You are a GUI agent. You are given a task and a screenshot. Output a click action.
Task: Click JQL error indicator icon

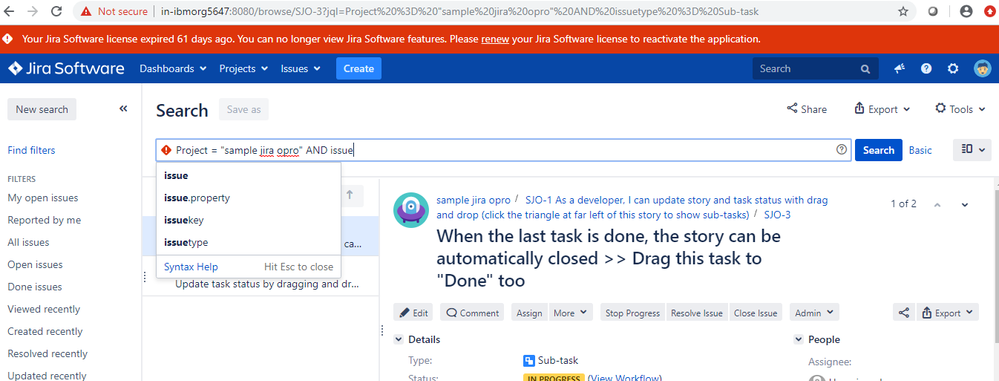[166, 150]
